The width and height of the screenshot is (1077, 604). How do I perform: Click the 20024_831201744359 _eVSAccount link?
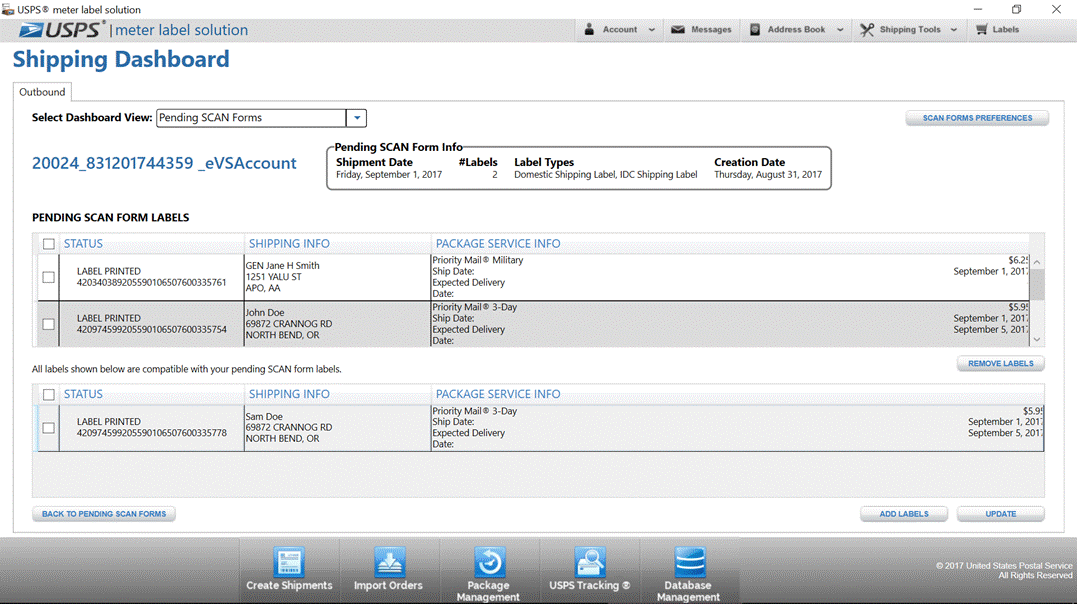[164, 163]
